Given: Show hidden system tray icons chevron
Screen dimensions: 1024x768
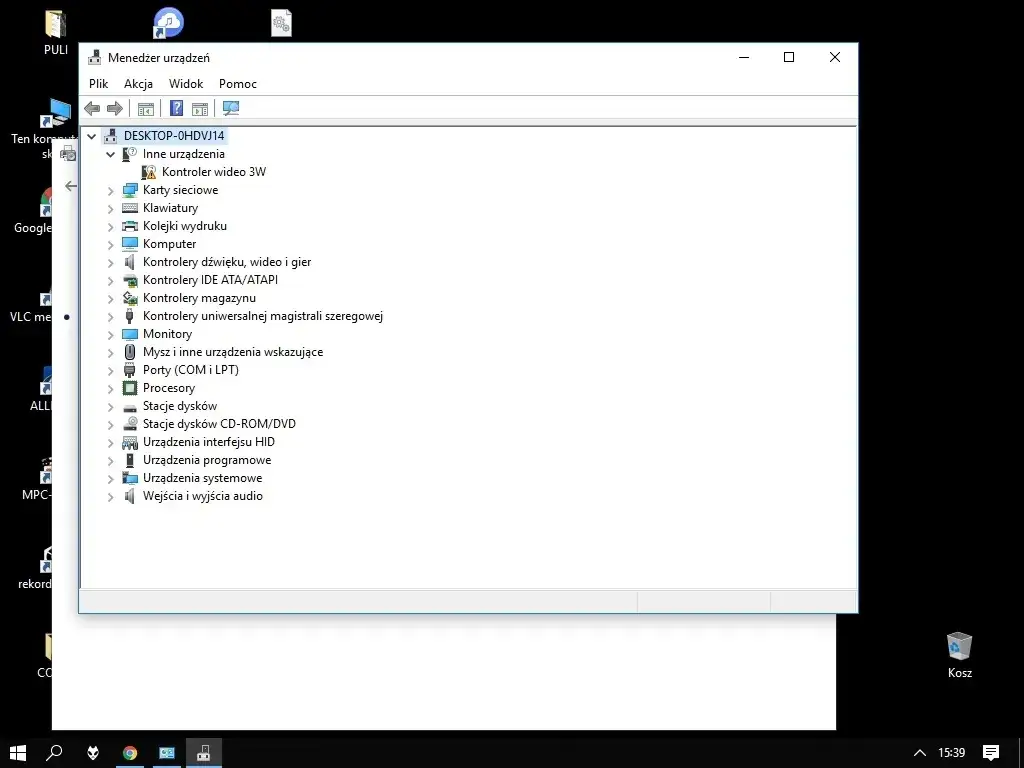Looking at the screenshot, I should click(920, 753).
